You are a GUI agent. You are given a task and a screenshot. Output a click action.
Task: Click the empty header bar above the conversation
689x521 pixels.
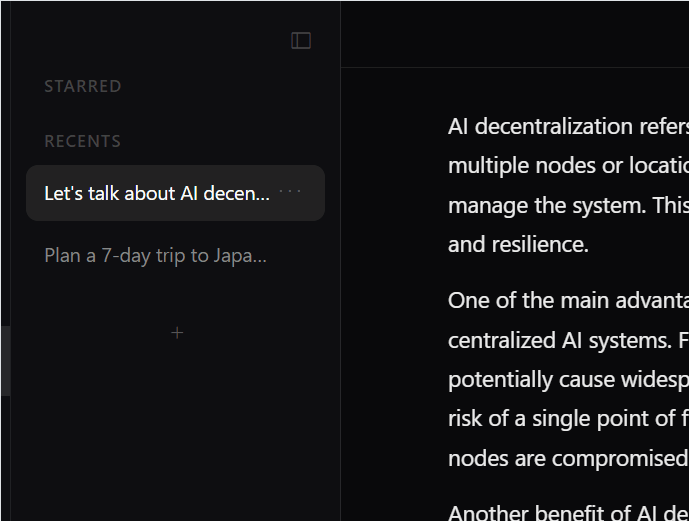click(514, 34)
